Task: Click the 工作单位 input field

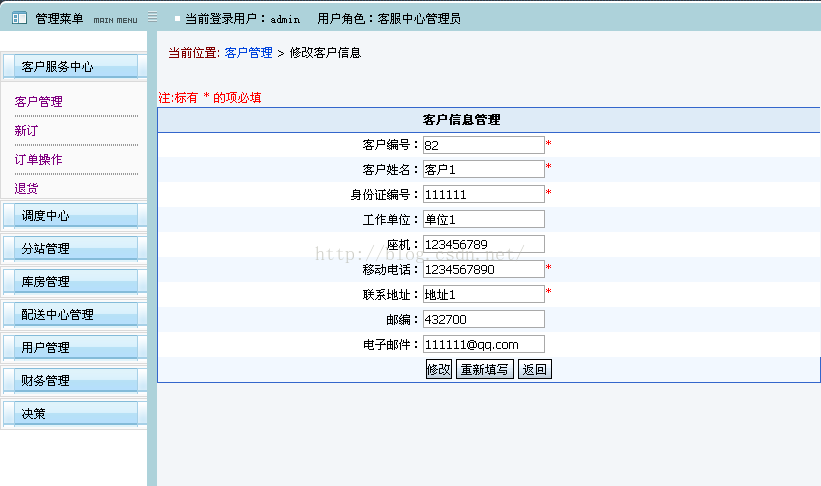Action: click(x=484, y=219)
